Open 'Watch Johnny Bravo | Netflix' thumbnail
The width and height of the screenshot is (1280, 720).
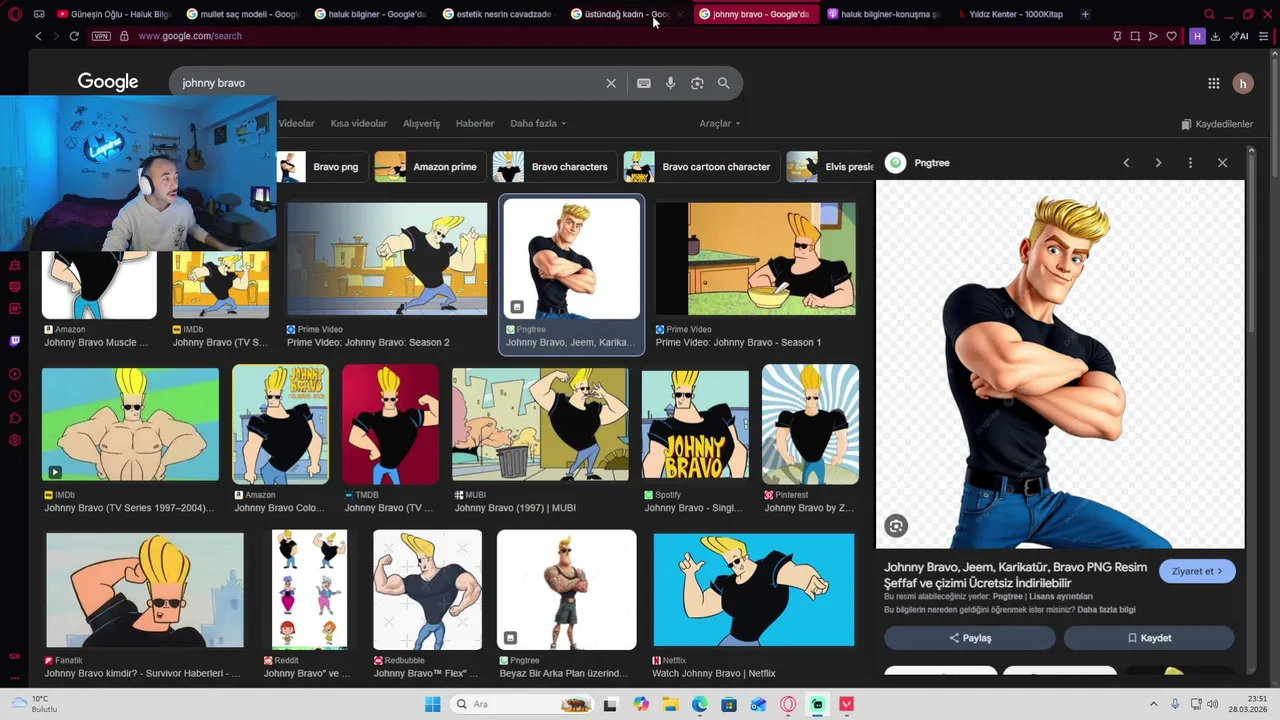pos(754,590)
